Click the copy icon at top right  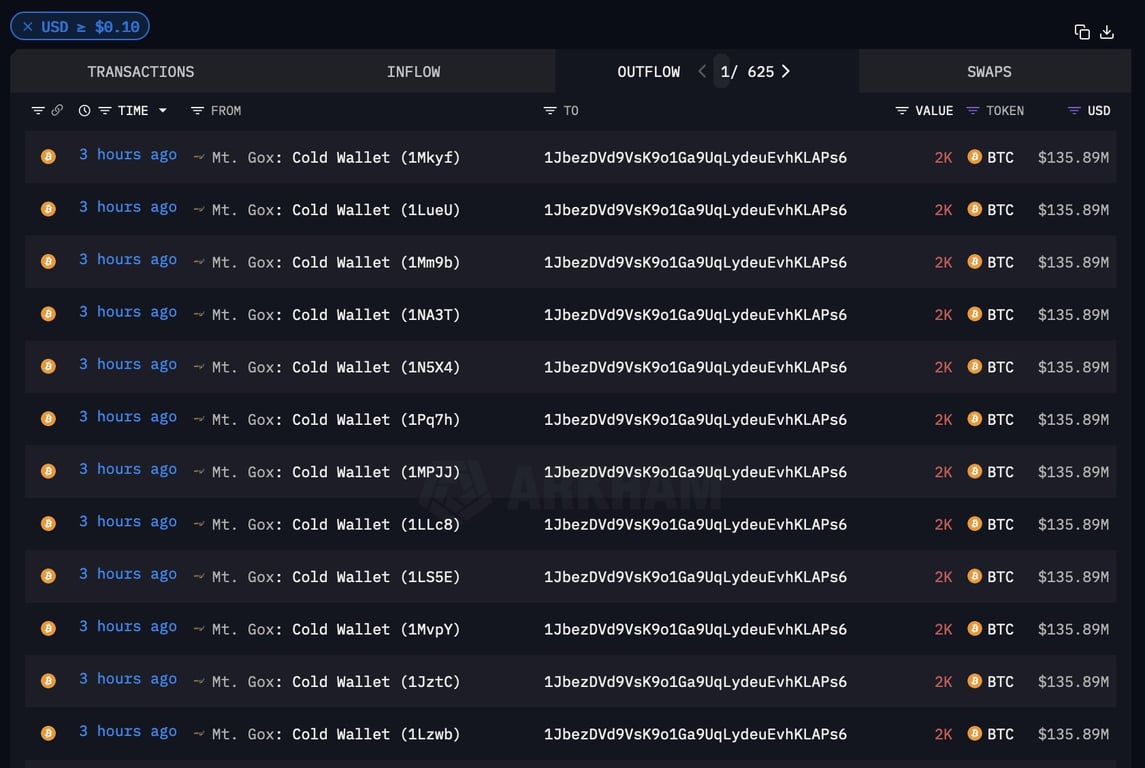coord(1082,32)
